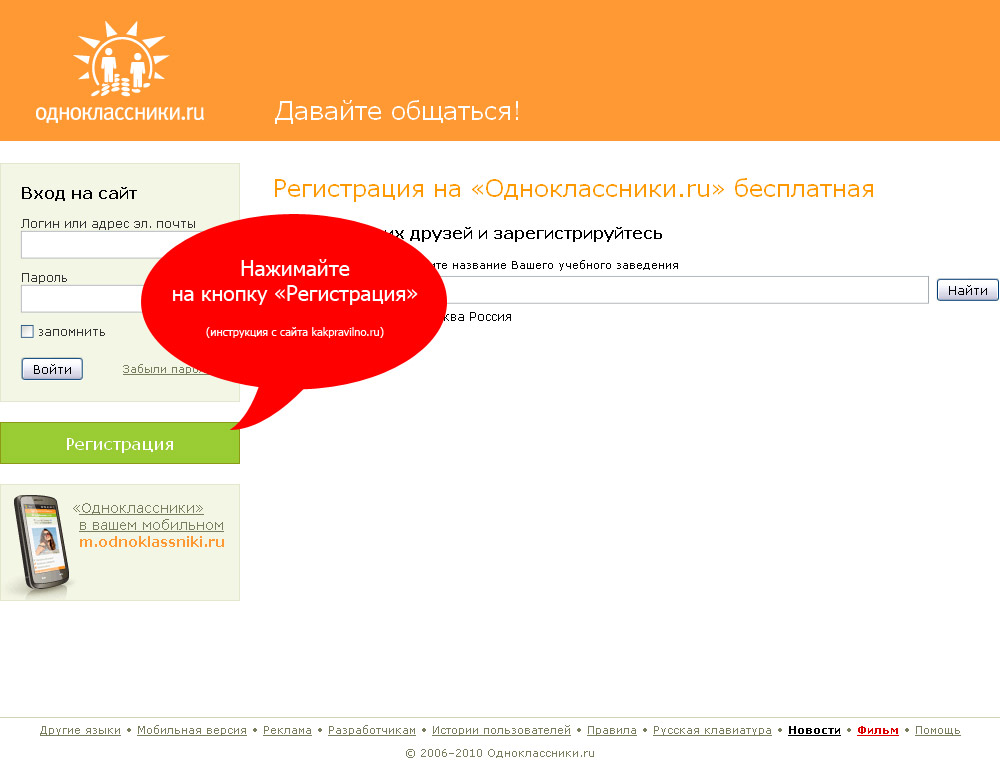Open Русская клавиатура footer link
This screenshot has width=1000, height=777.
(712, 730)
